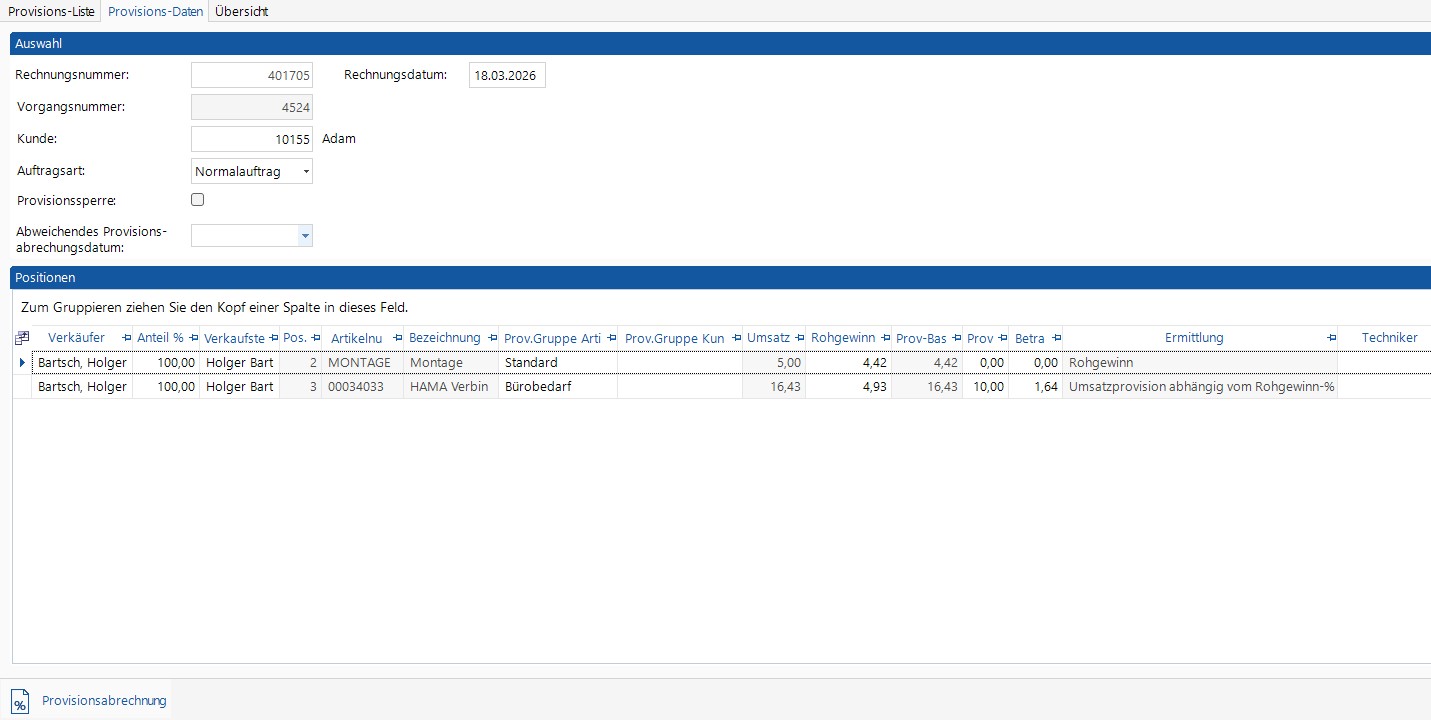Expand the Abweichendes Provisionsabrechnungsdatum date picker

[x=305, y=236]
